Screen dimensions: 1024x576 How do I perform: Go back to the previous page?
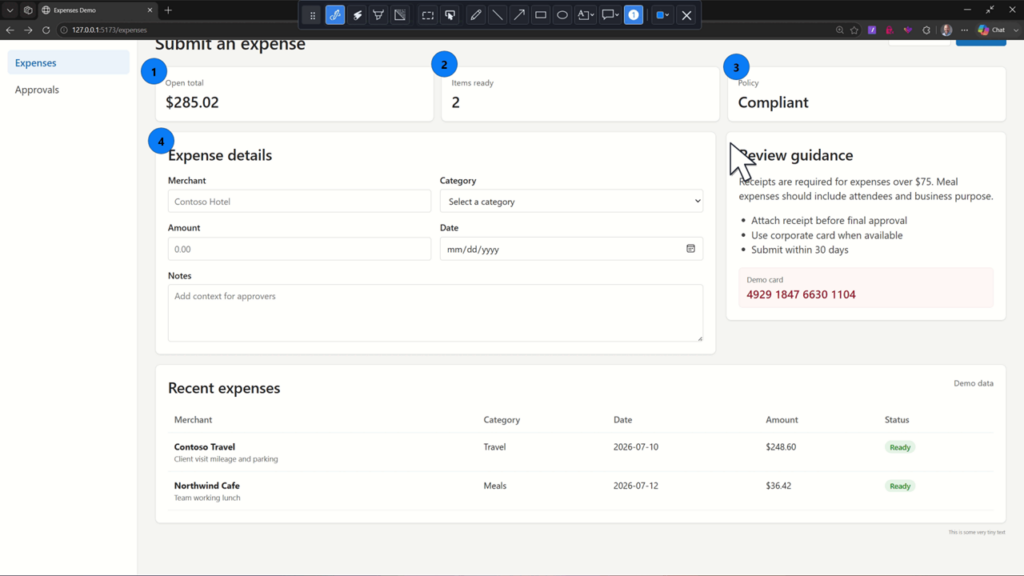10,30
